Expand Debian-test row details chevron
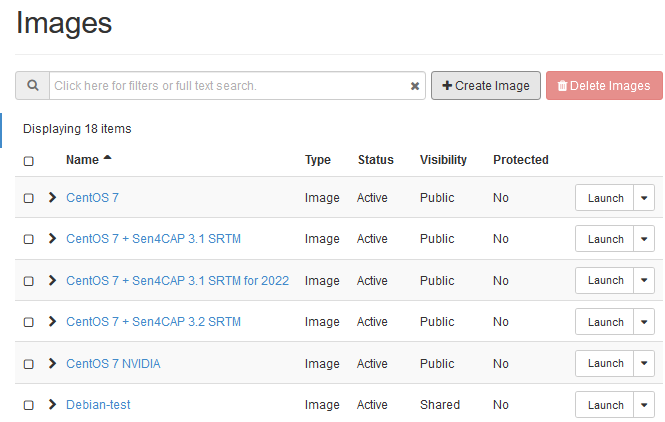 click(x=53, y=405)
